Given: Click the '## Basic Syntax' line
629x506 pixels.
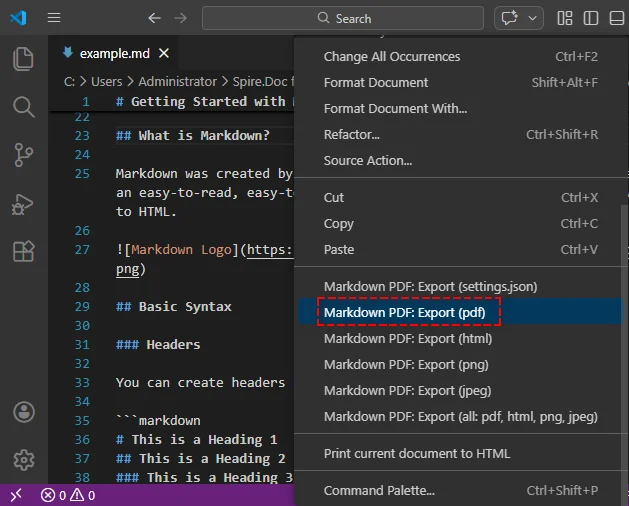Looking at the screenshot, I should coord(173,307).
